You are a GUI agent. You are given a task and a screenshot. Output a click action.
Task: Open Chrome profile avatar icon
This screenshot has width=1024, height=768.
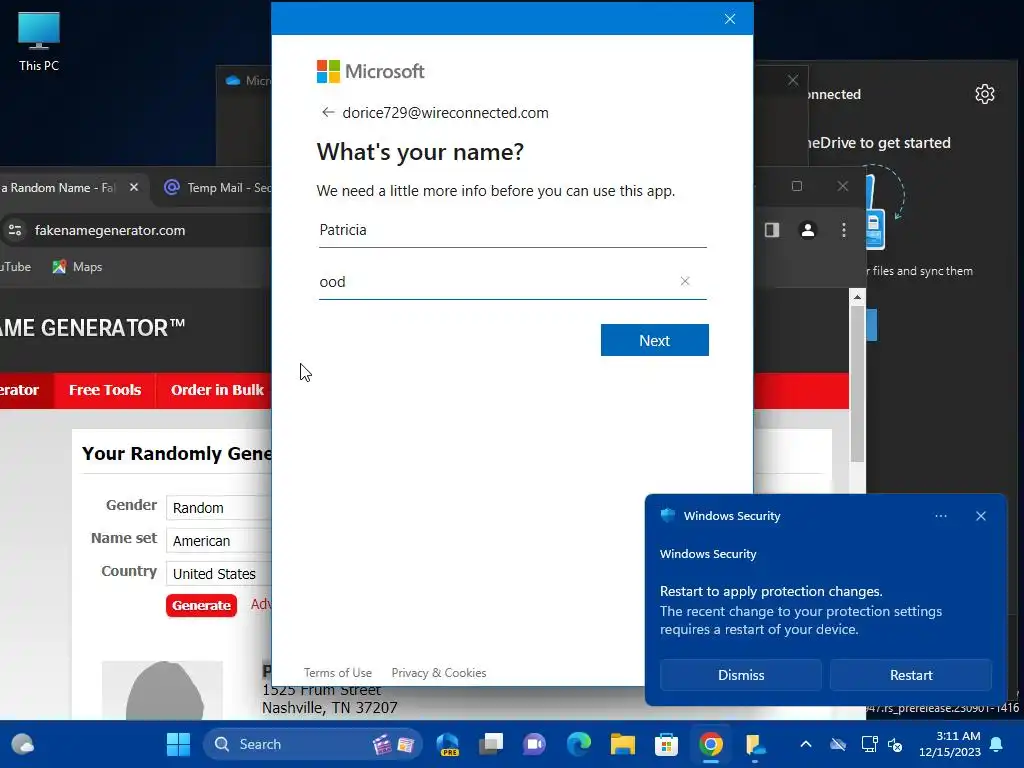click(x=808, y=230)
